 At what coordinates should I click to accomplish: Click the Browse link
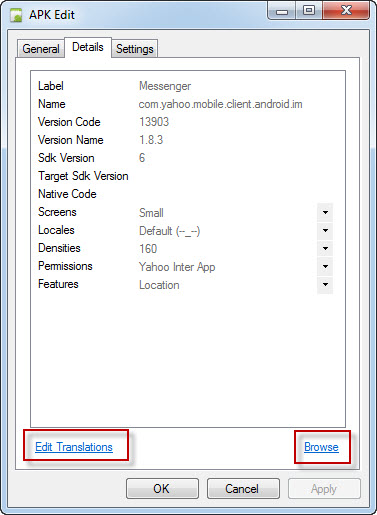(321, 447)
